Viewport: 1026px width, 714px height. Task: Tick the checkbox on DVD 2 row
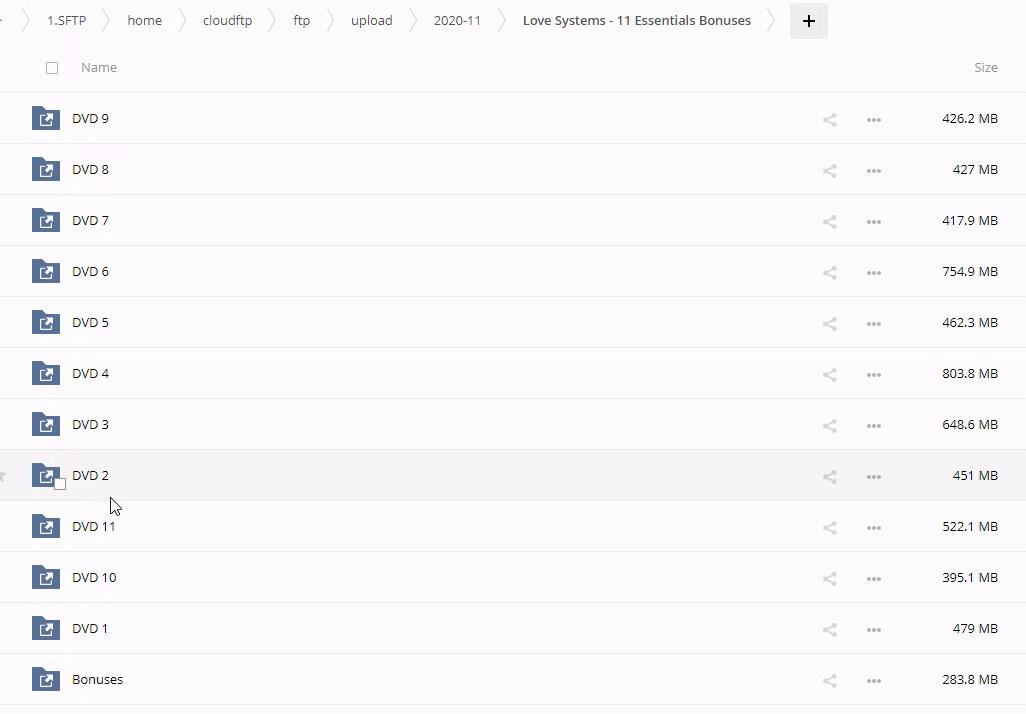pyautogui.click(x=60, y=484)
